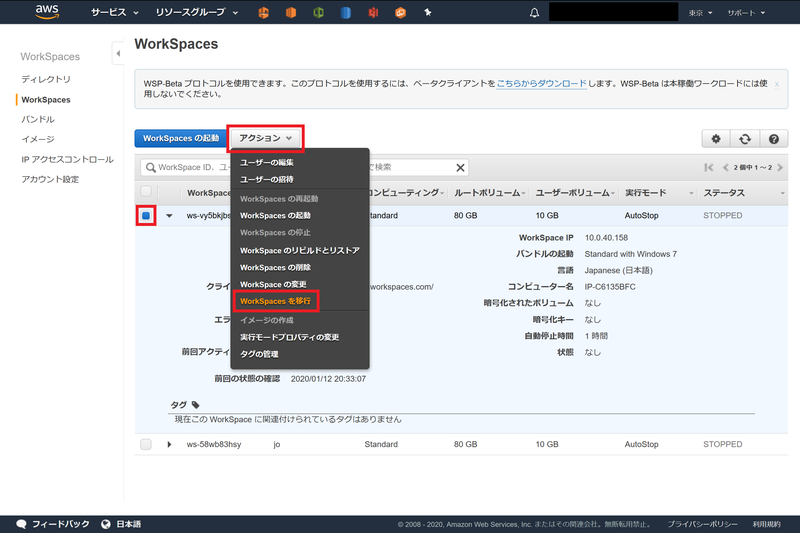This screenshot has height=533, width=800.
Task: Choose WorkSpaces を移行 menu item
Action: tap(276, 301)
